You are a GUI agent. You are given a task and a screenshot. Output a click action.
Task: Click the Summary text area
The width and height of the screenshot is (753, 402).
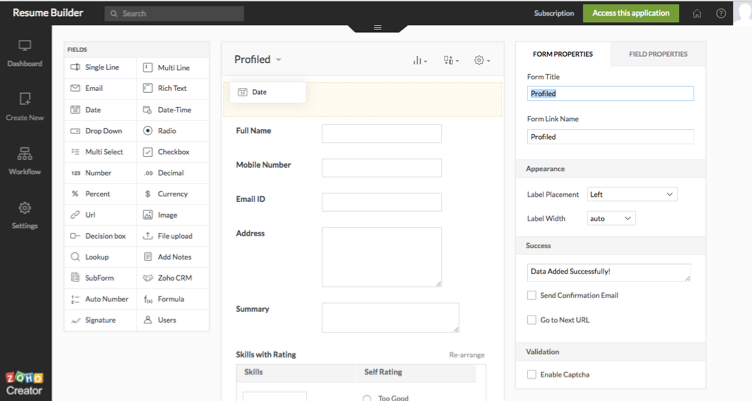click(x=390, y=317)
